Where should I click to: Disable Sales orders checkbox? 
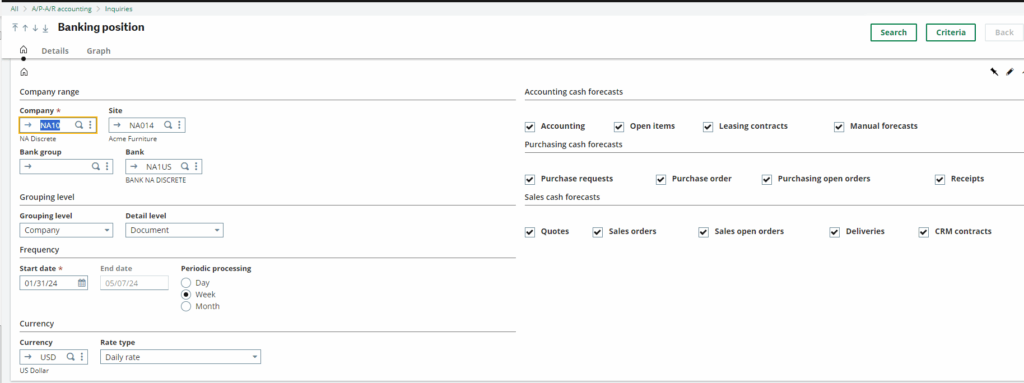tap(598, 232)
